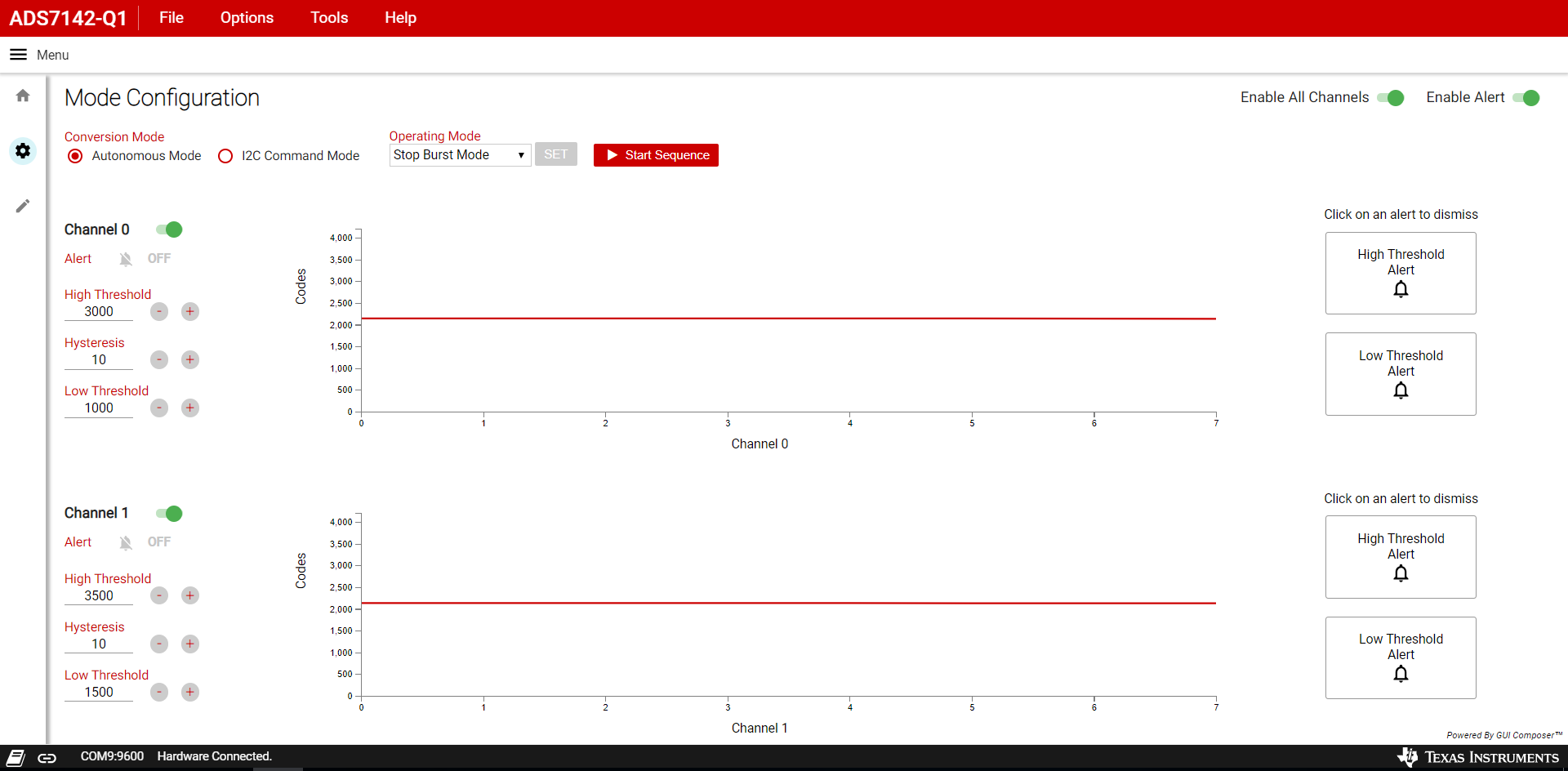Click the hardware connection link icon

47,756
